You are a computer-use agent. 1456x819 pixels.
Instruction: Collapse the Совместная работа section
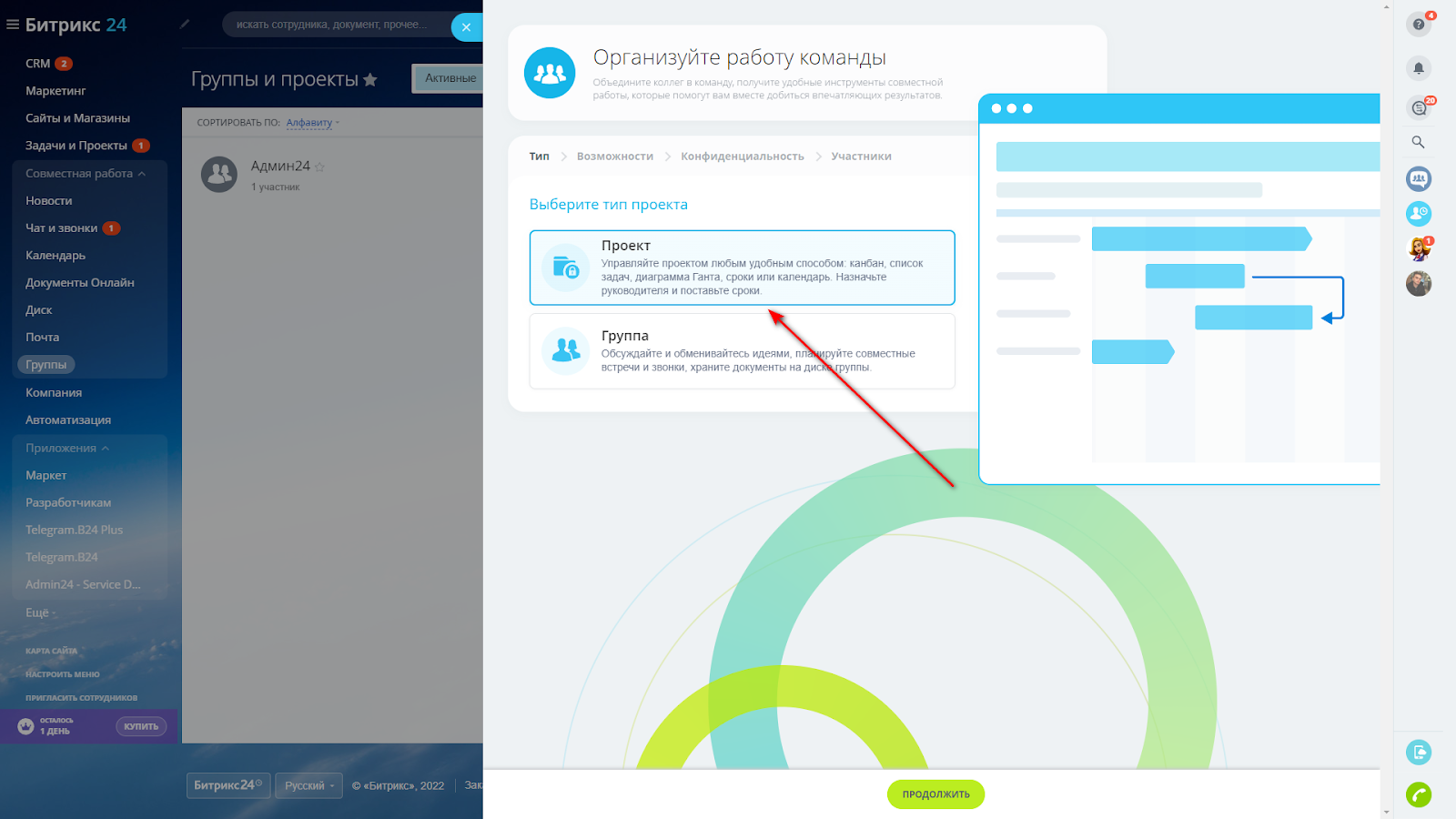pyautogui.click(x=86, y=174)
